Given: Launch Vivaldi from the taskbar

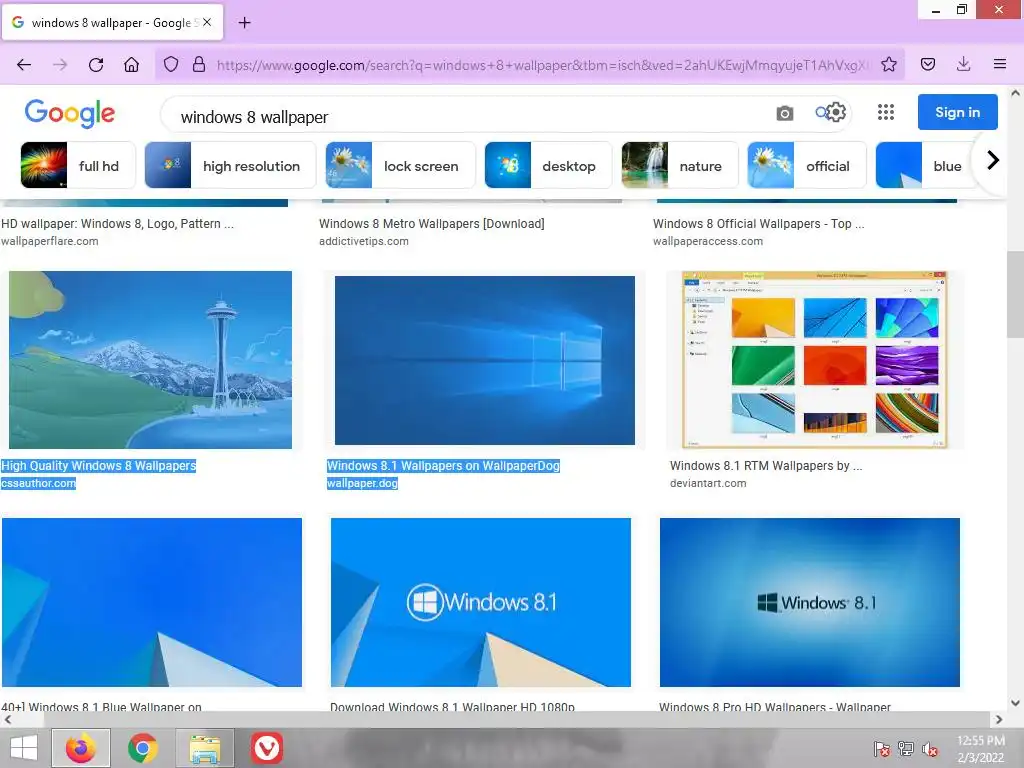Looking at the screenshot, I should (x=266, y=748).
